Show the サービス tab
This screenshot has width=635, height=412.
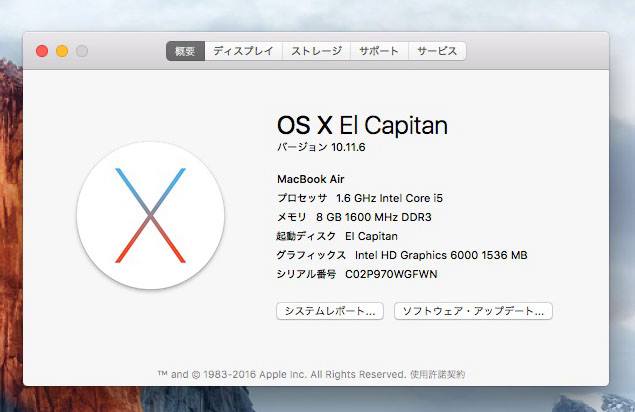(x=437, y=51)
